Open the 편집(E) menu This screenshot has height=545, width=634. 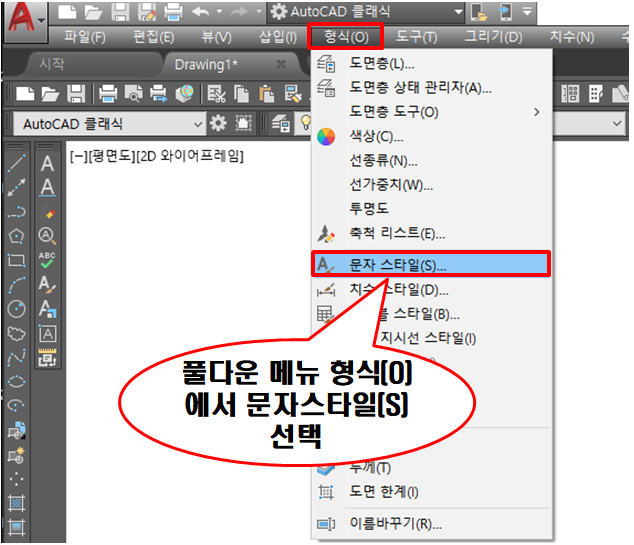pyautogui.click(x=154, y=37)
